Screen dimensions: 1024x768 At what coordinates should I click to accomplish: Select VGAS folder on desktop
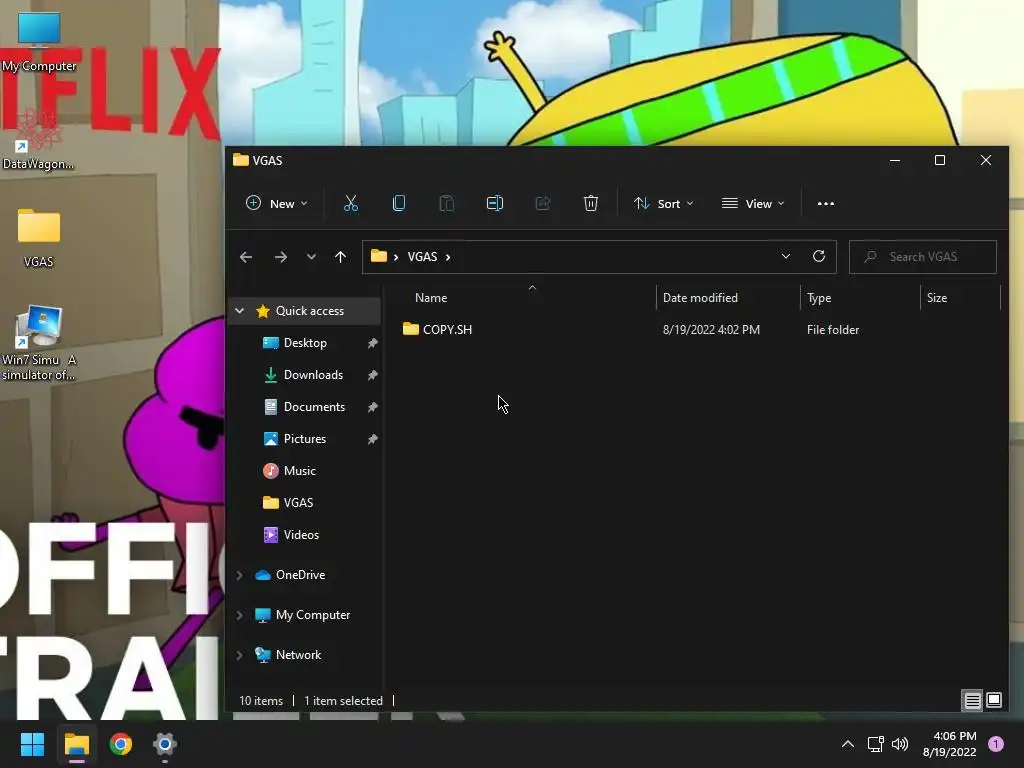(x=39, y=238)
